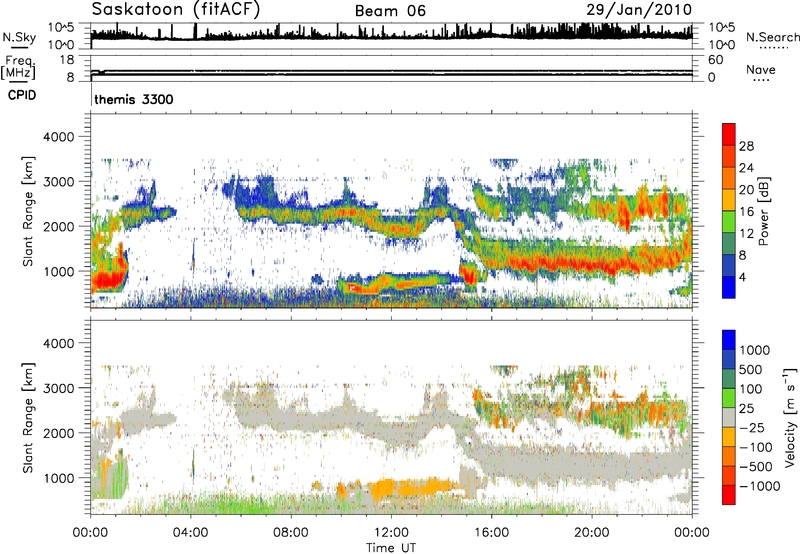This screenshot has height=554, width=800.
Task: Click the red bottom of the velocity colorbar
Action: click(x=729, y=496)
